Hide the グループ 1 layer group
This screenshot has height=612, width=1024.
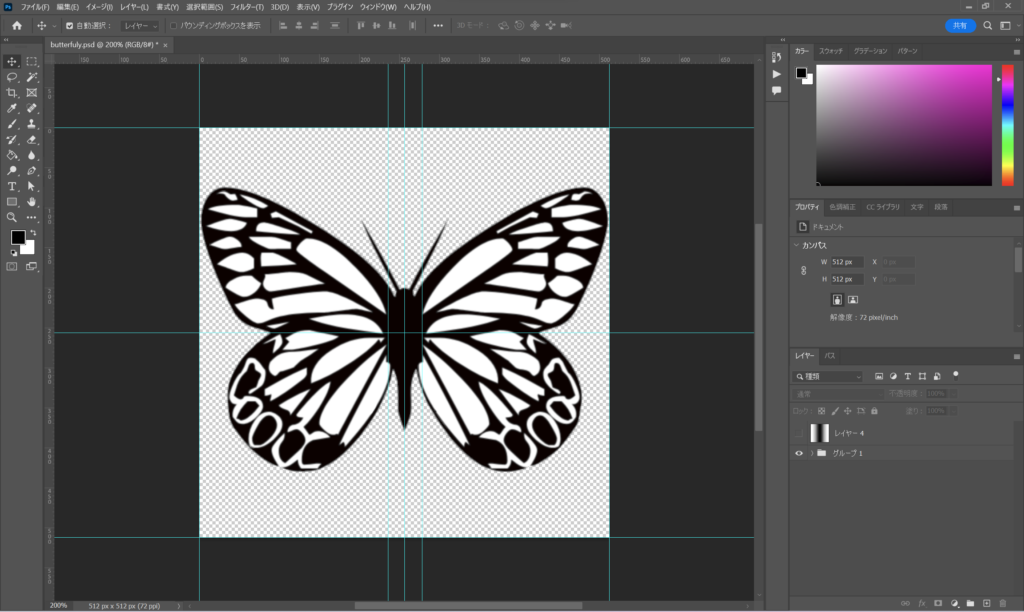(x=799, y=453)
